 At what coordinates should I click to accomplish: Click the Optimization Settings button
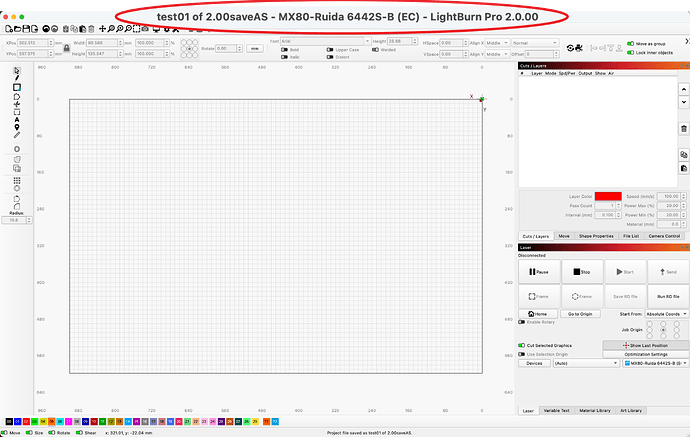tap(646, 354)
